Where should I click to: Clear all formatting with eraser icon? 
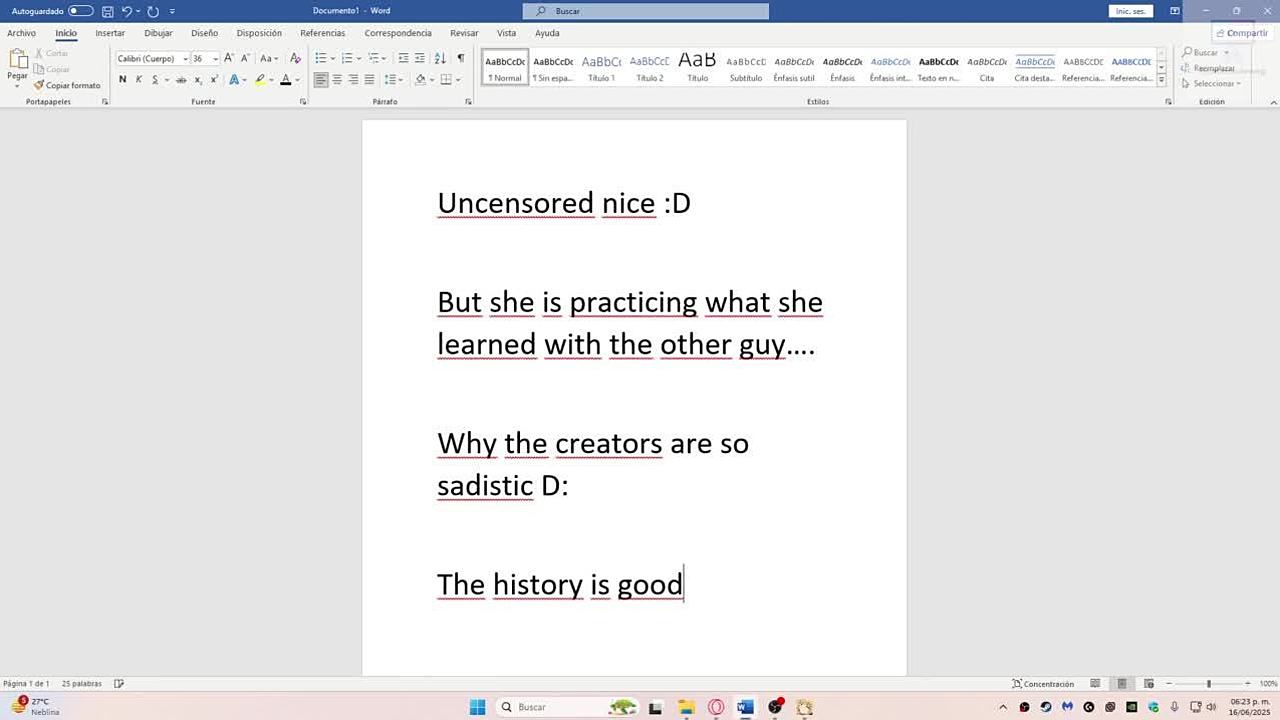(x=295, y=58)
